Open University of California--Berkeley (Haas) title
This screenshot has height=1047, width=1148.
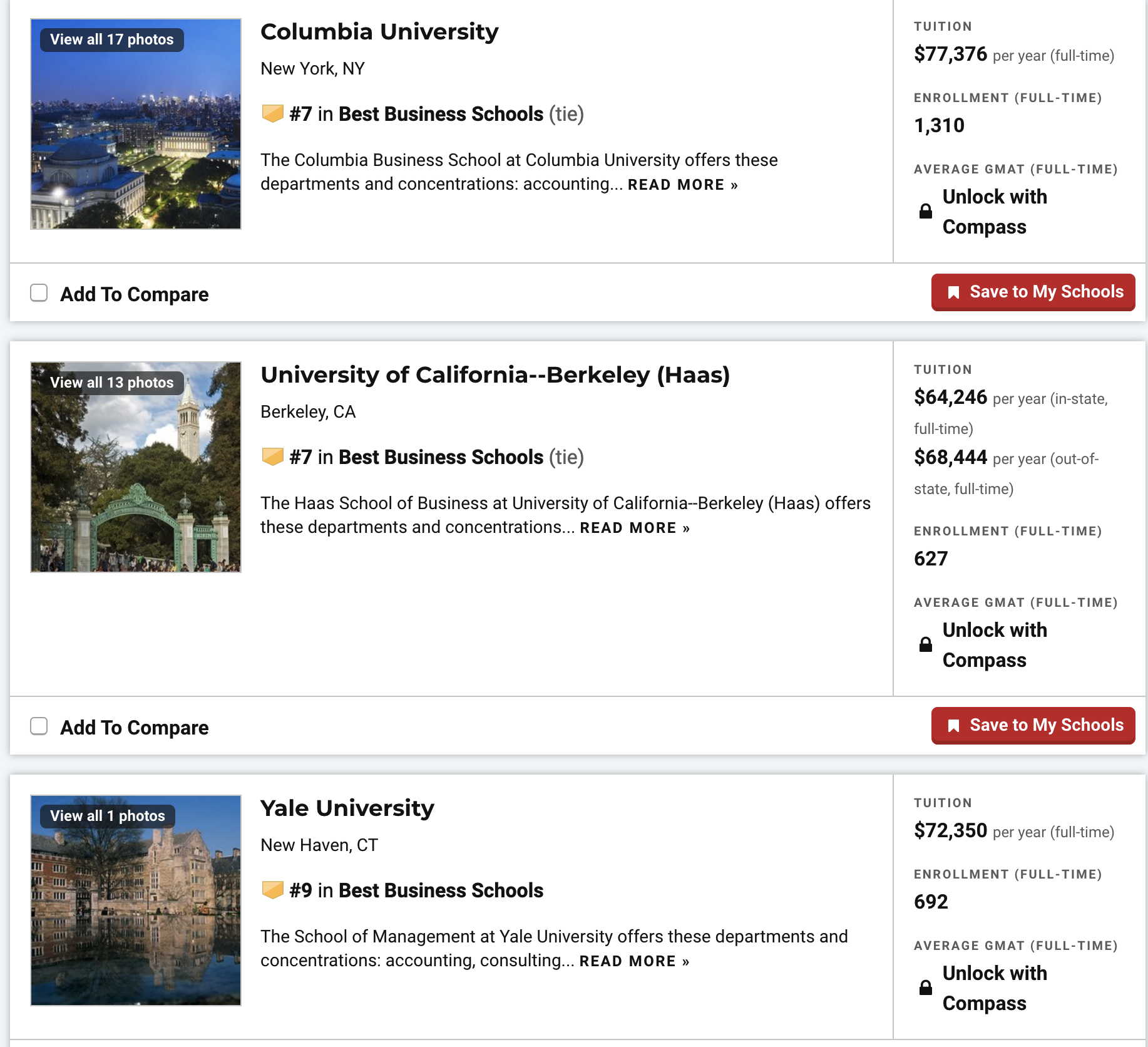[495, 375]
